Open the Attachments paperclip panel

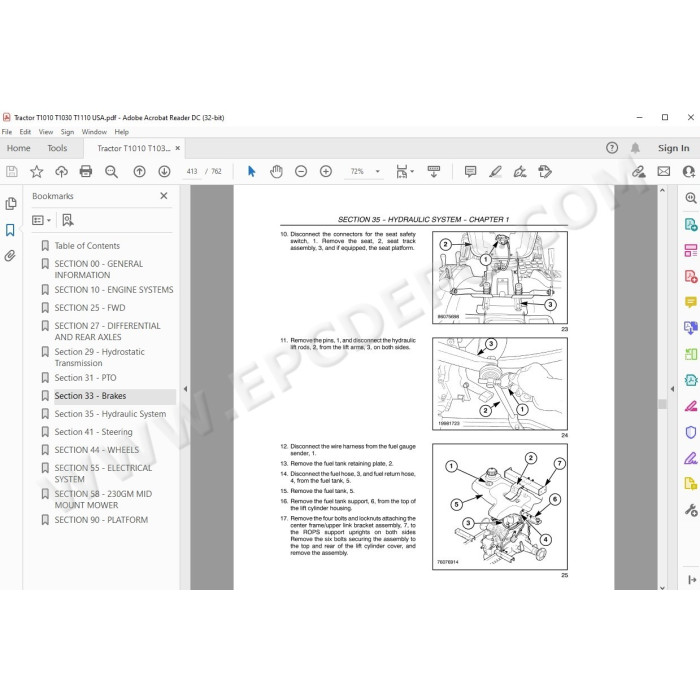(x=10, y=256)
